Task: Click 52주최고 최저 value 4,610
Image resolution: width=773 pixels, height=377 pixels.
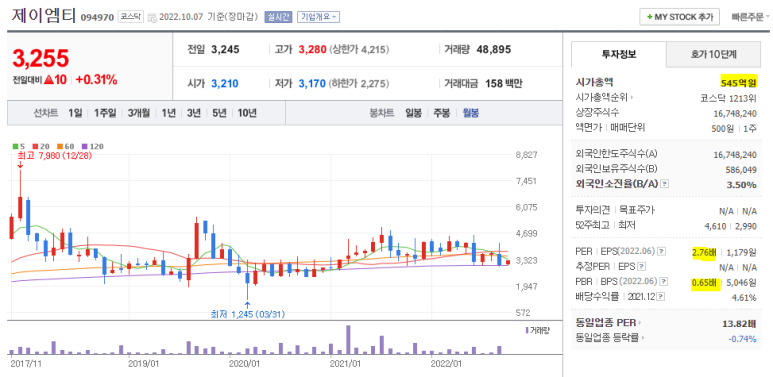Action: [x=715, y=226]
